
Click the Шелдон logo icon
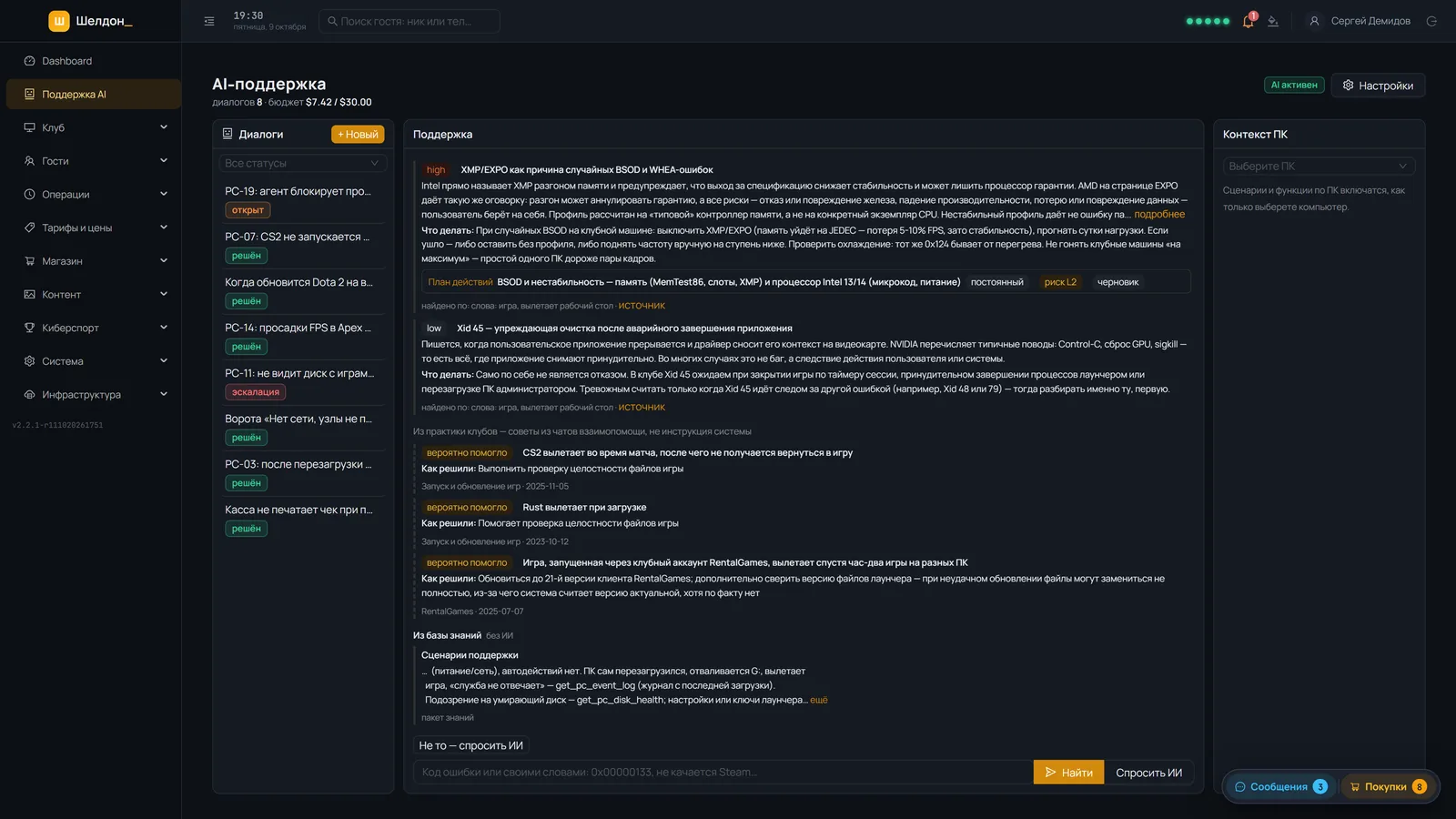59,21
